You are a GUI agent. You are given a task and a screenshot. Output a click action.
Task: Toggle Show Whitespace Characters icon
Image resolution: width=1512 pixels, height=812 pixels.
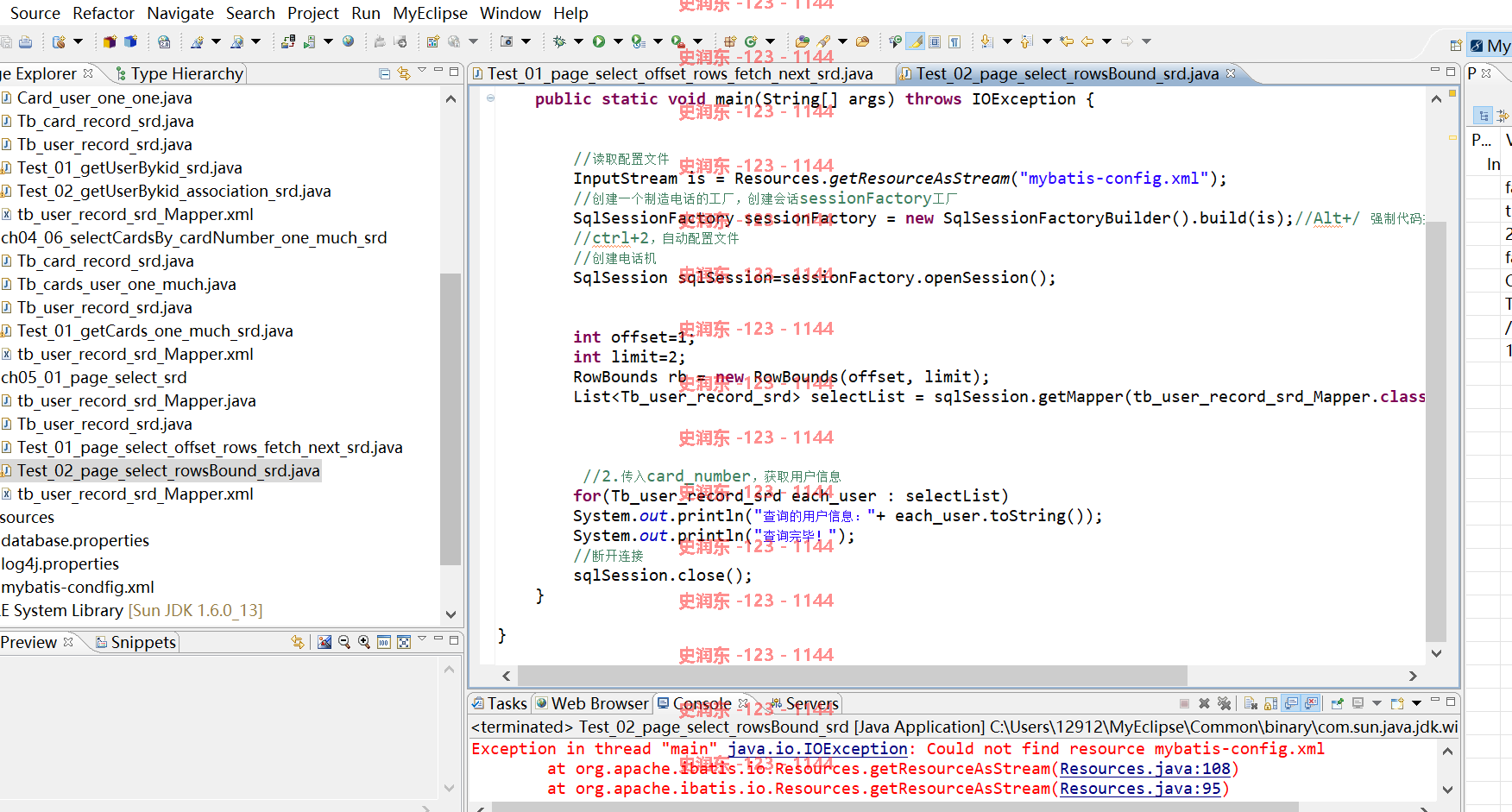pos(954,41)
